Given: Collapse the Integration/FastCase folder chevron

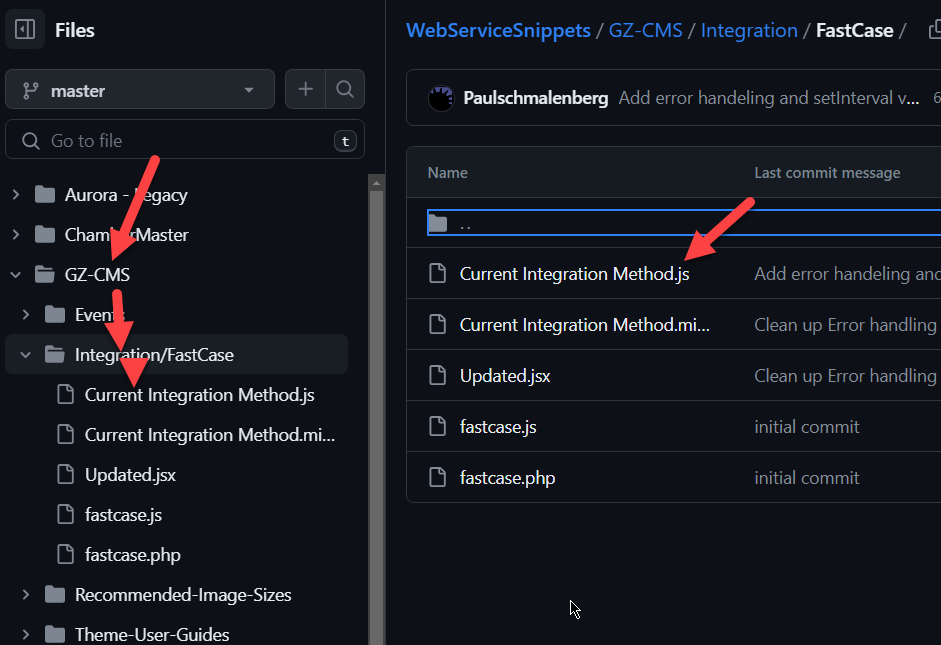Looking at the screenshot, I should point(26,355).
